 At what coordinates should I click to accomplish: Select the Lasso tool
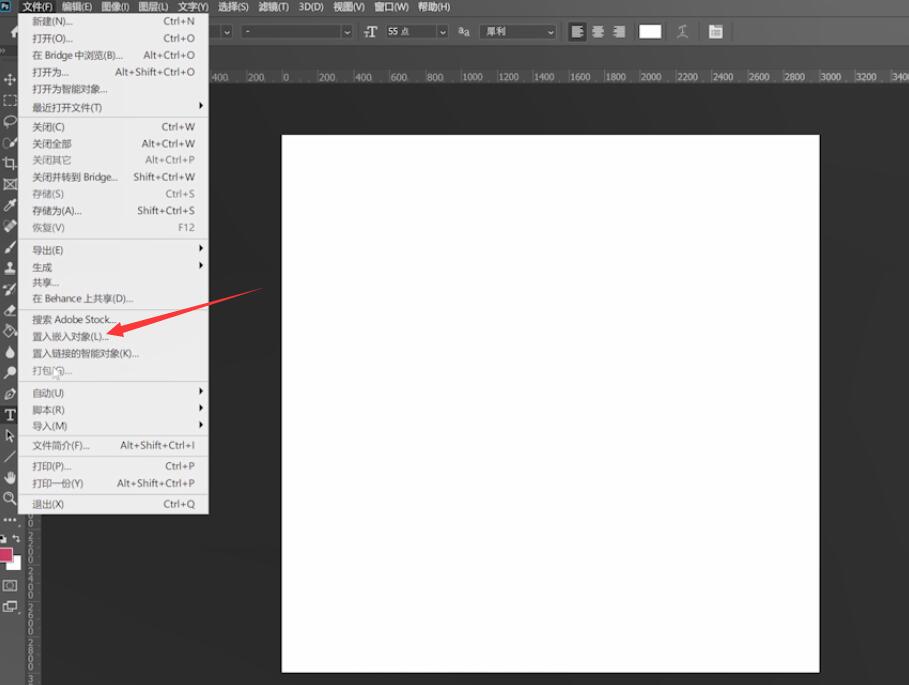coord(10,121)
